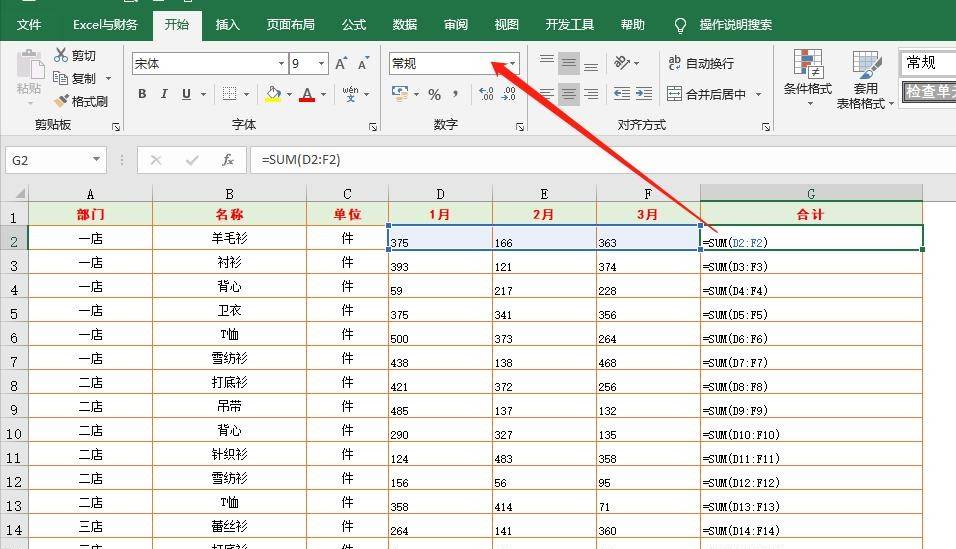Click the wén phonetic guide icon
Screen dimensions: 956x549
point(350,93)
